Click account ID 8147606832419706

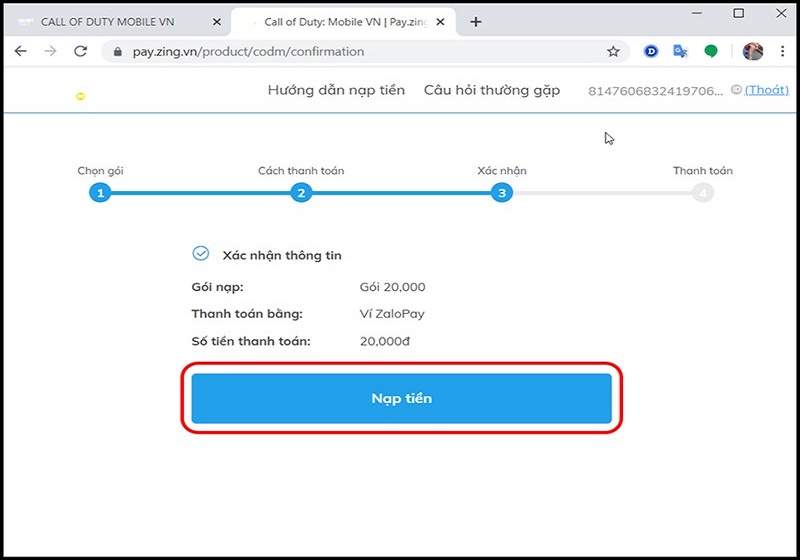click(x=655, y=91)
